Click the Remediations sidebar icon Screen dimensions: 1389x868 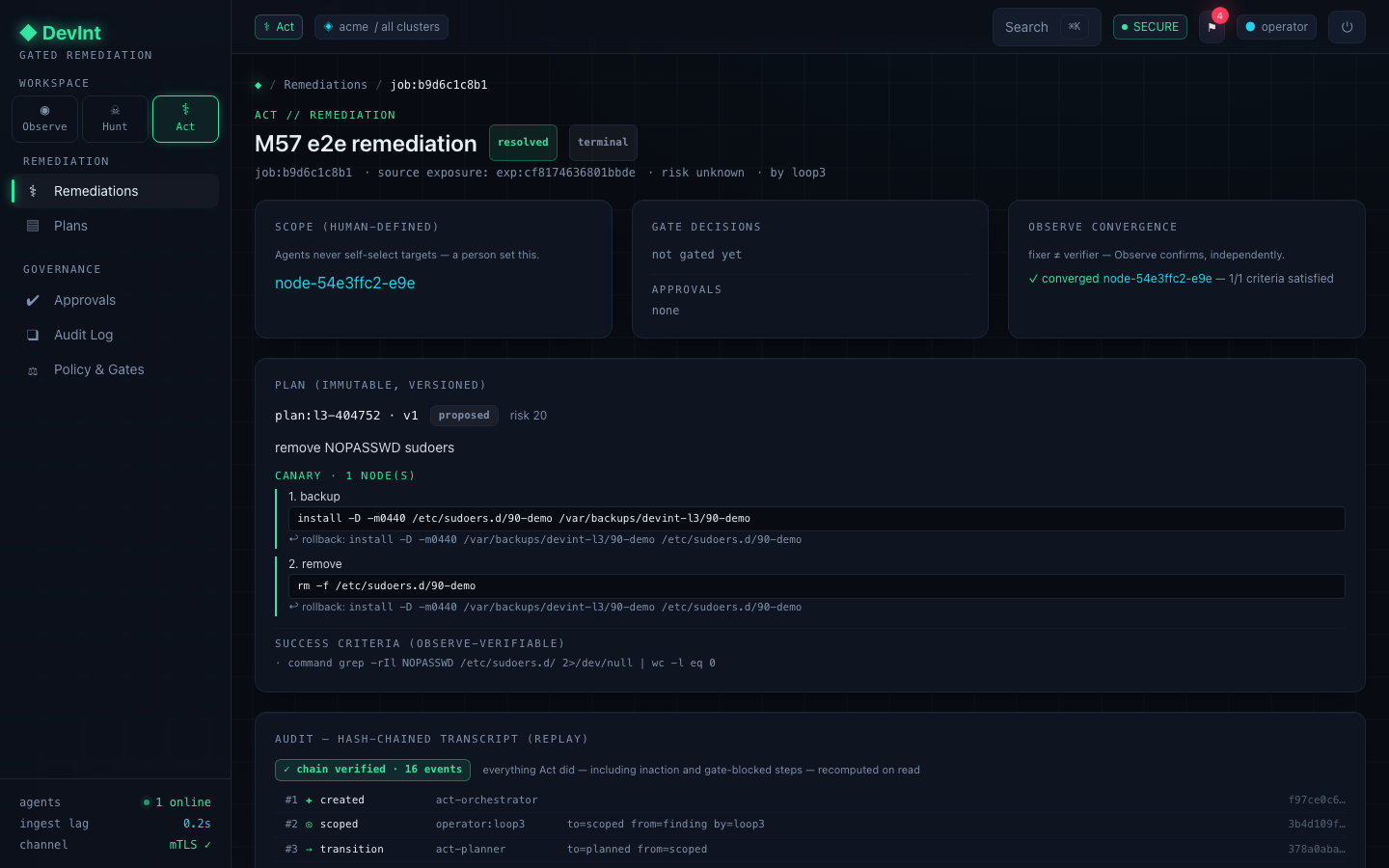tap(33, 191)
